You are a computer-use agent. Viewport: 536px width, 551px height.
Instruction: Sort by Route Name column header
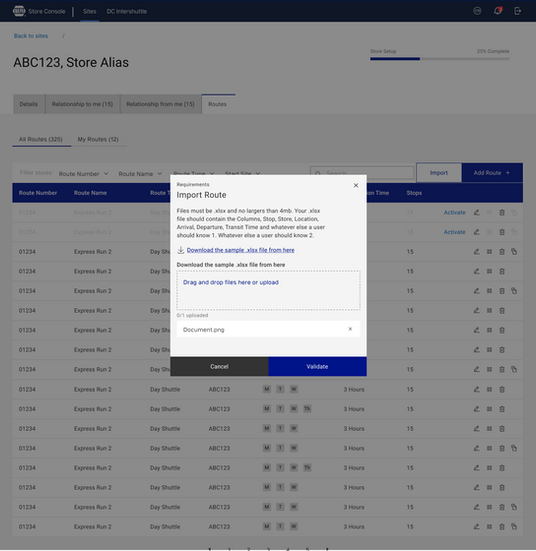click(x=90, y=193)
